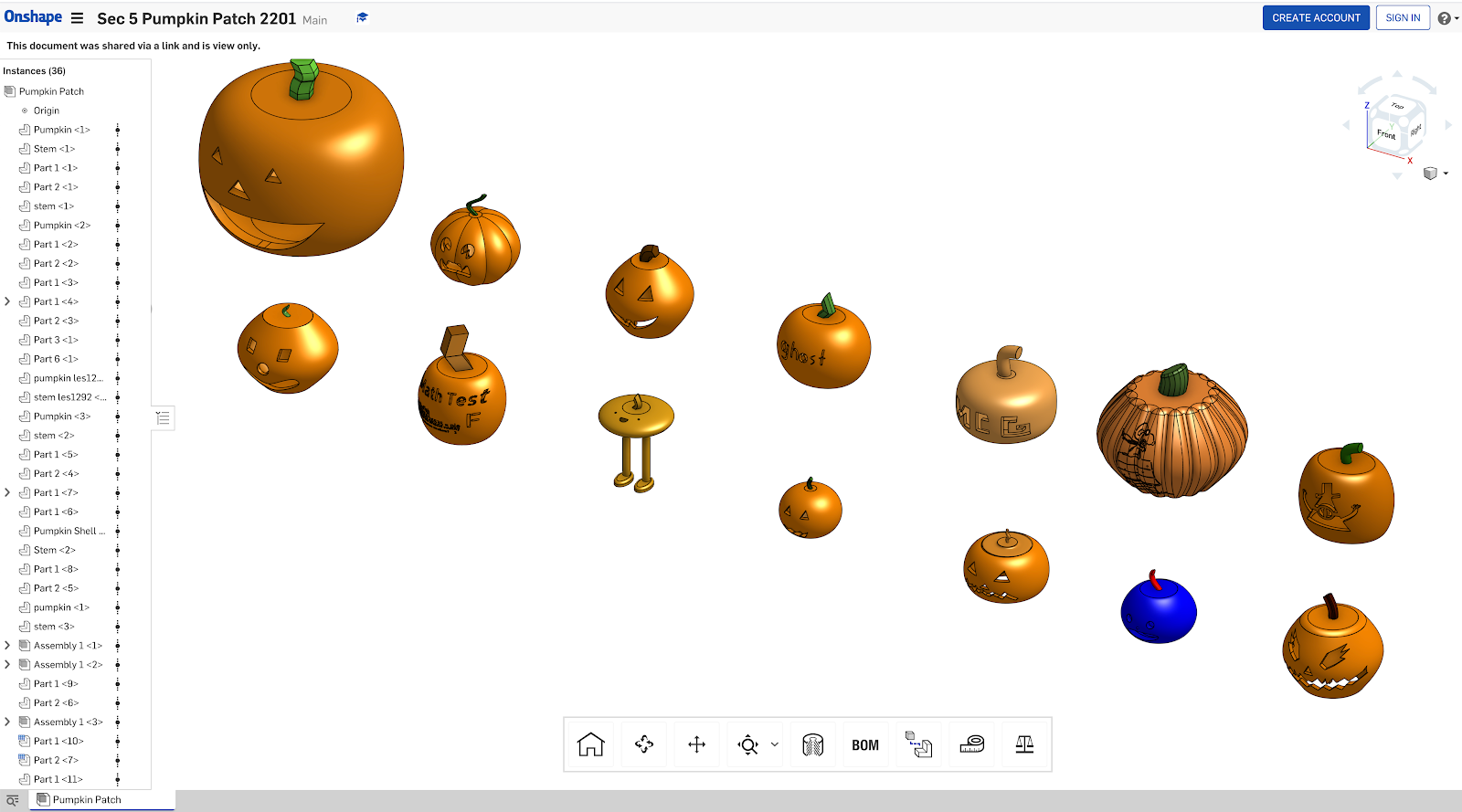Switch to the Pumpkin Patch tab
The image size is (1462, 812).
pos(86,800)
